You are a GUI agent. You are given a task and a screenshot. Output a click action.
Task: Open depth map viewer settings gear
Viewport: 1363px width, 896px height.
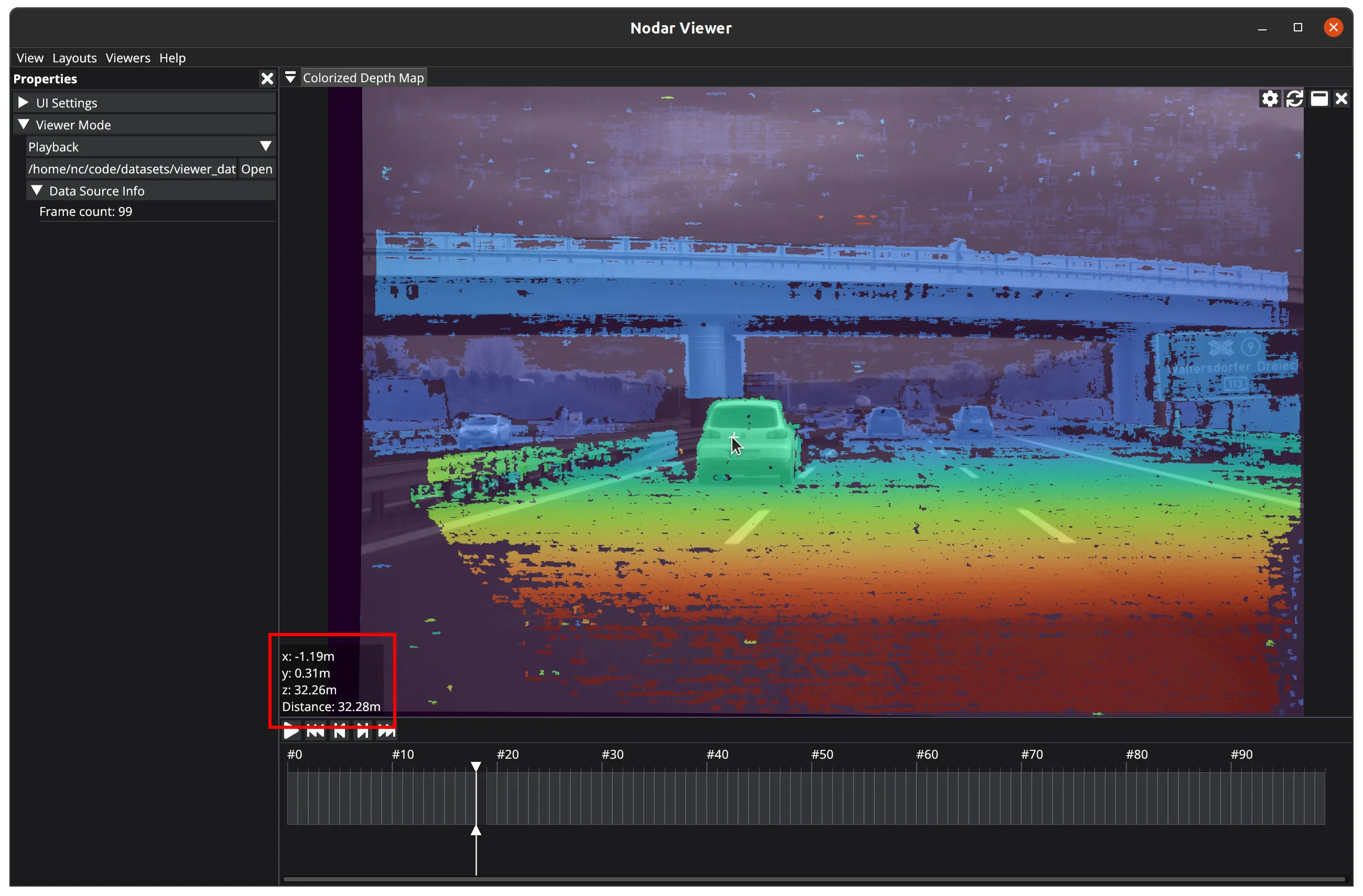(x=1270, y=99)
